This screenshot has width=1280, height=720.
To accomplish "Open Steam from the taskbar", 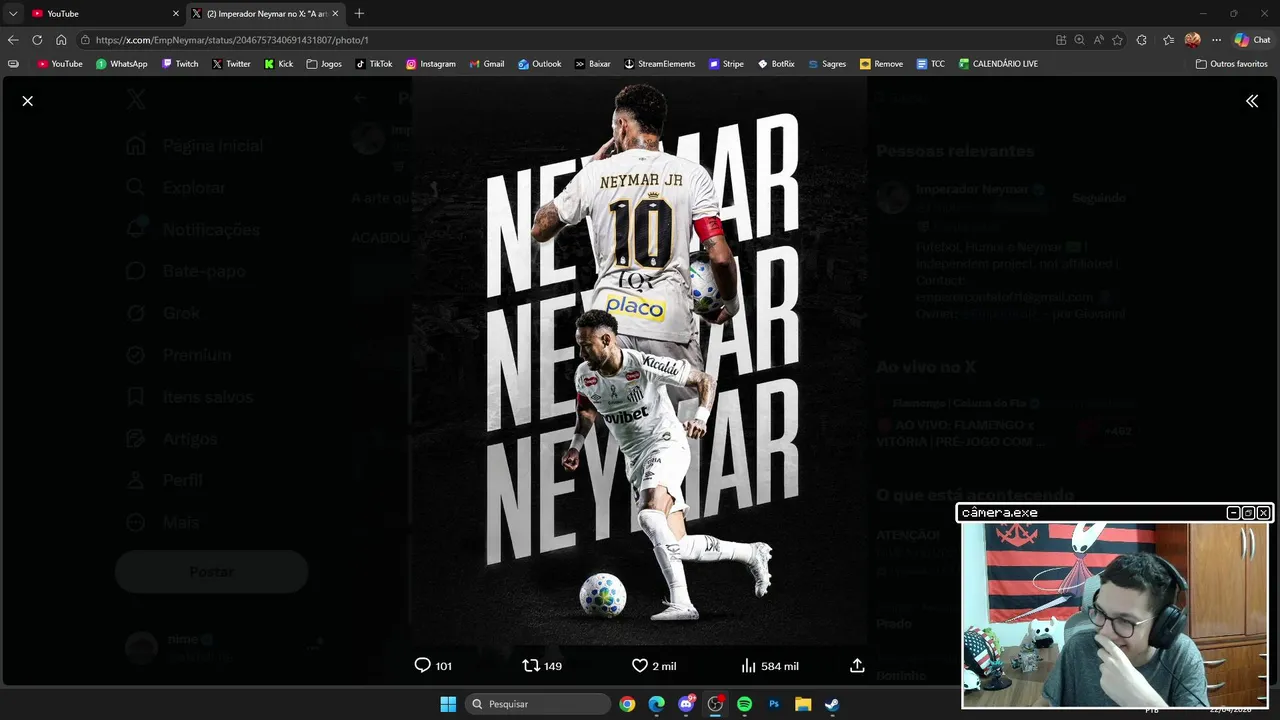I will coord(832,704).
